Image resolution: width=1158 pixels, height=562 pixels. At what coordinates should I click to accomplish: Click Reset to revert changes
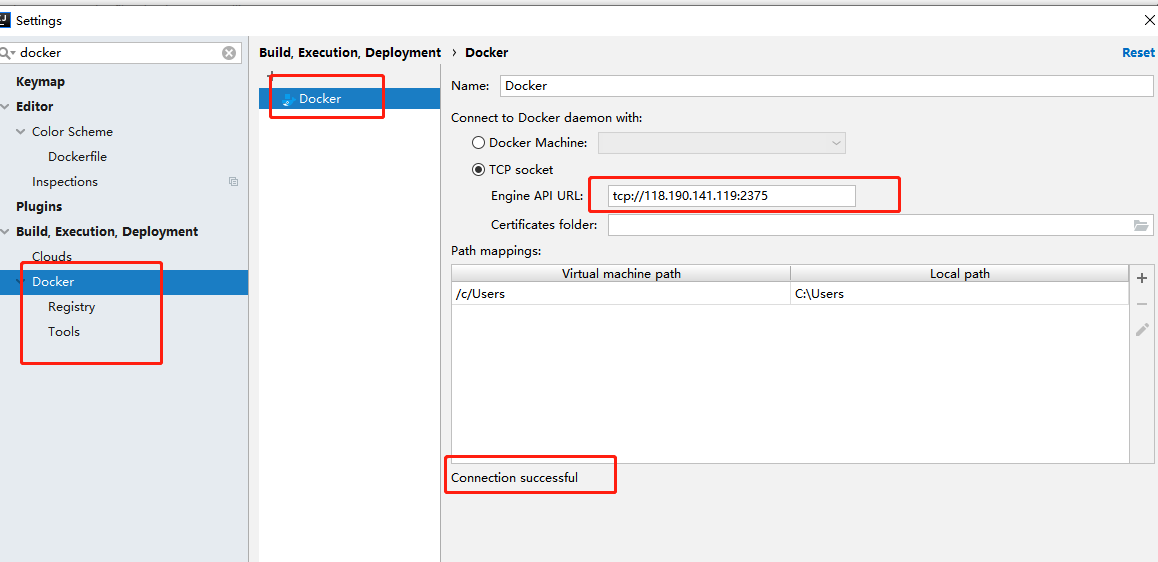click(1138, 52)
